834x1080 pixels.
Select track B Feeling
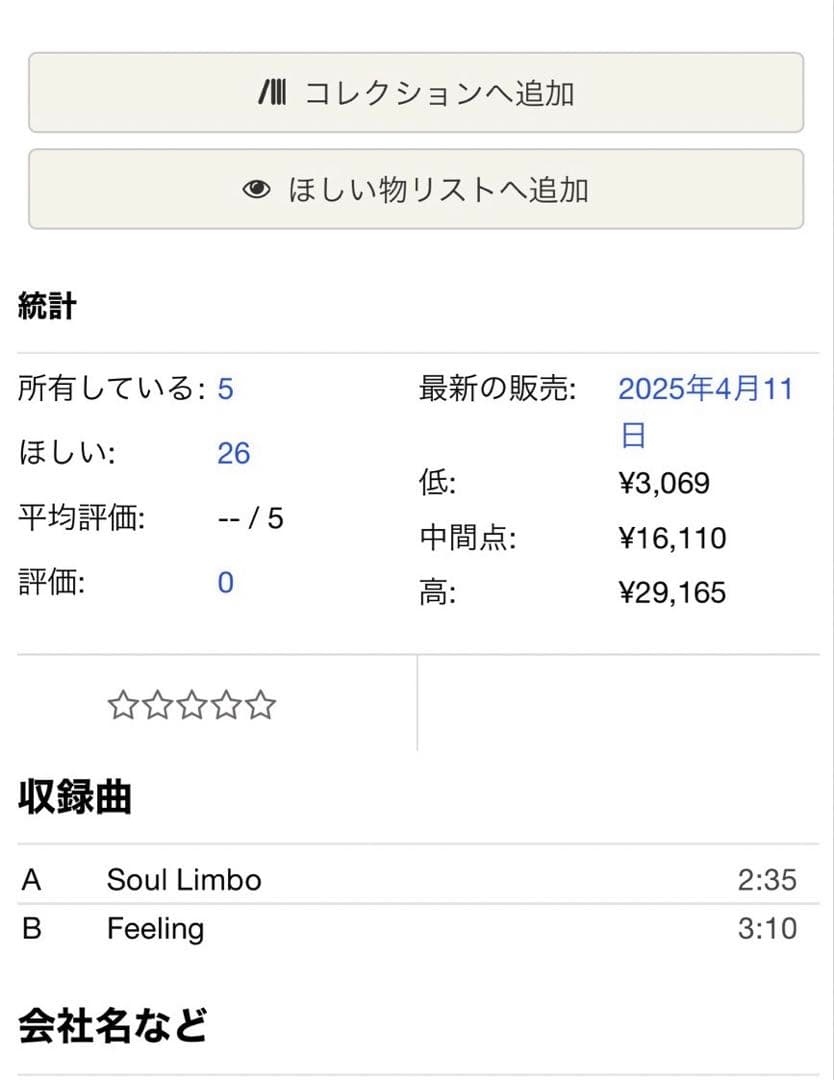tap(153, 929)
